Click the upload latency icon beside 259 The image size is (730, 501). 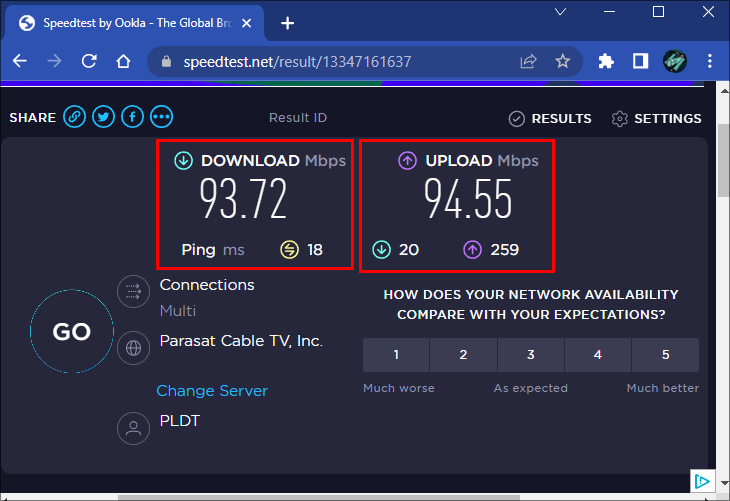pos(472,250)
